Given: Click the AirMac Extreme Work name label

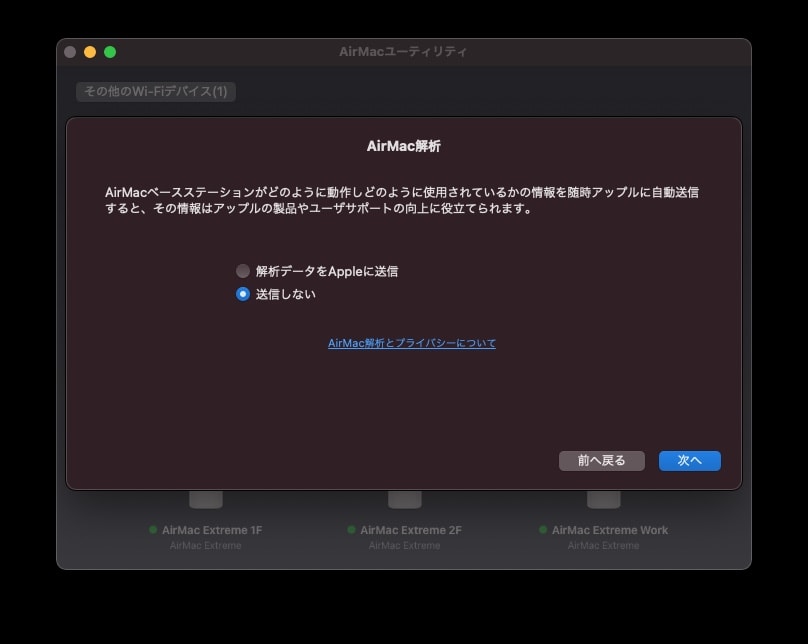Looking at the screenshot, I should click(610, 530).
